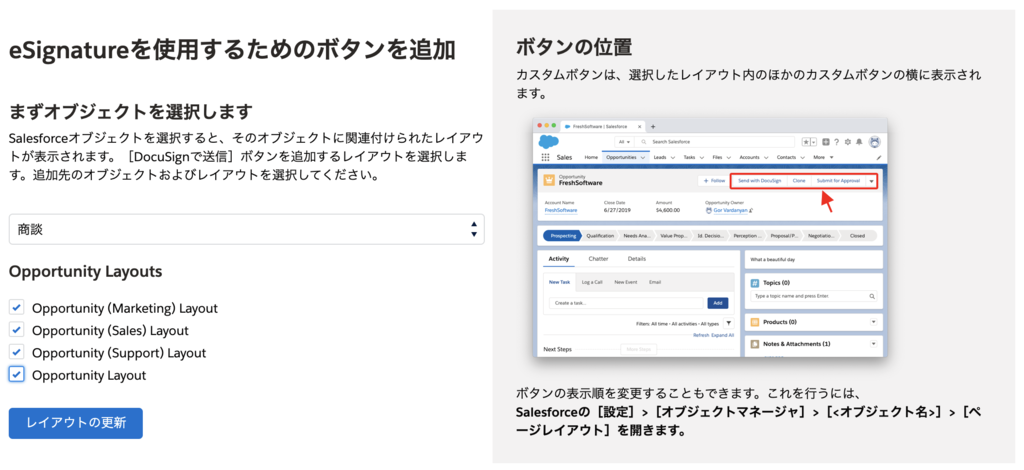Click the + Follow button
This screenshot has width=1024, height=470.
click(x=712, y=181)
